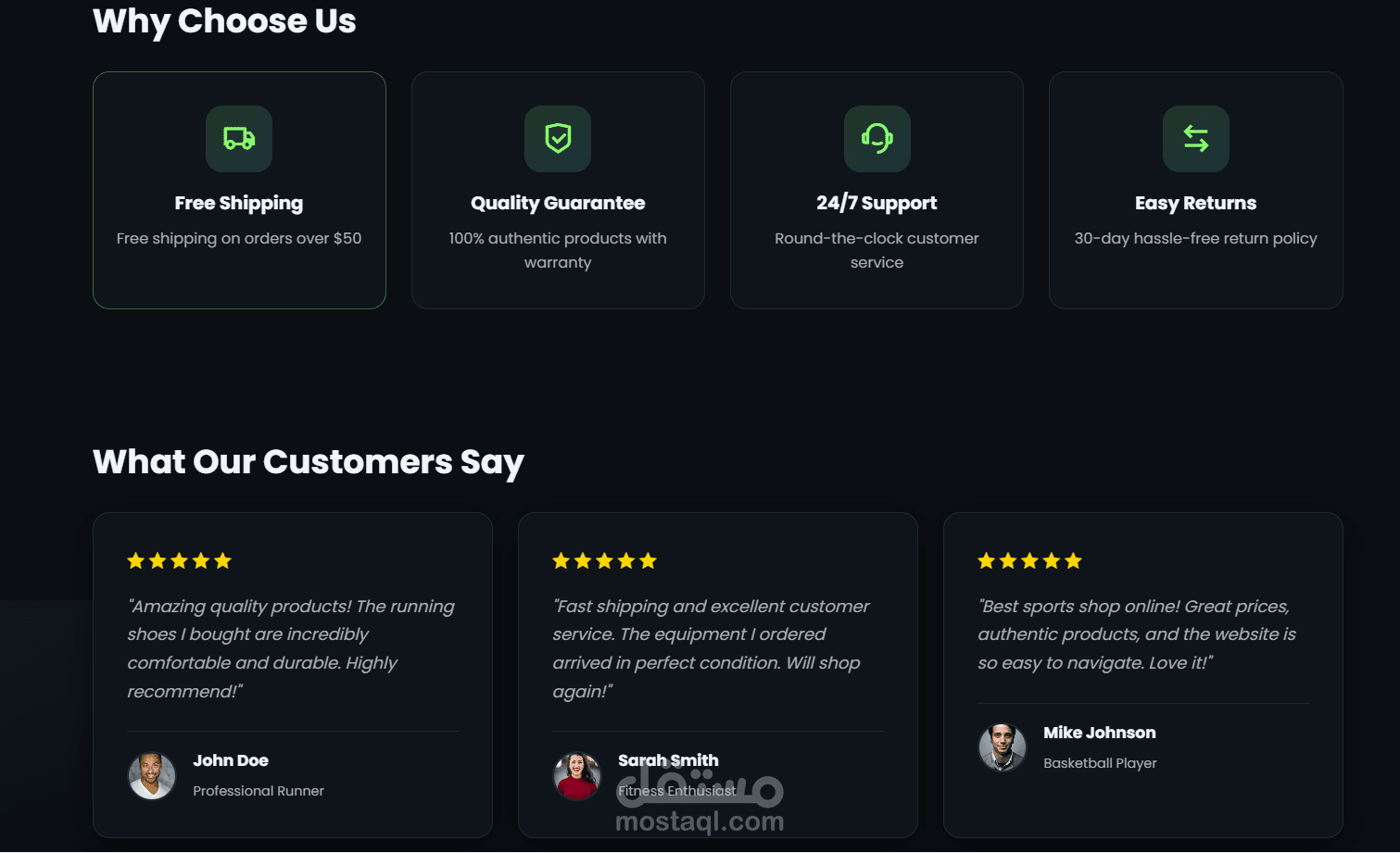Click the "Why Choose Us" heading
The height and width of the screenshot is (853, 1400).
pos(224,21)
